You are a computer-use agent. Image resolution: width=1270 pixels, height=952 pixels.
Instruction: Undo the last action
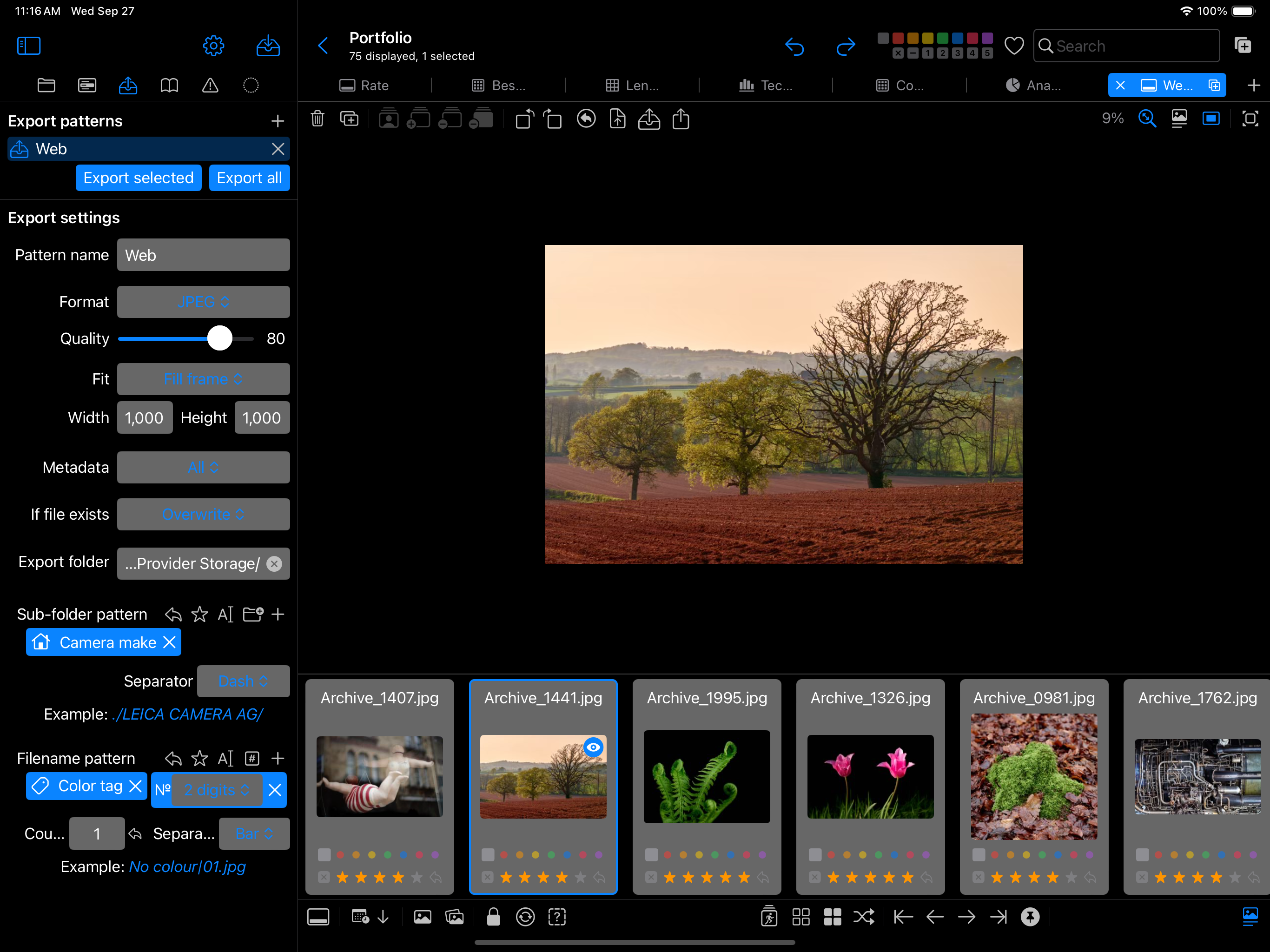(x=794, y=46)
